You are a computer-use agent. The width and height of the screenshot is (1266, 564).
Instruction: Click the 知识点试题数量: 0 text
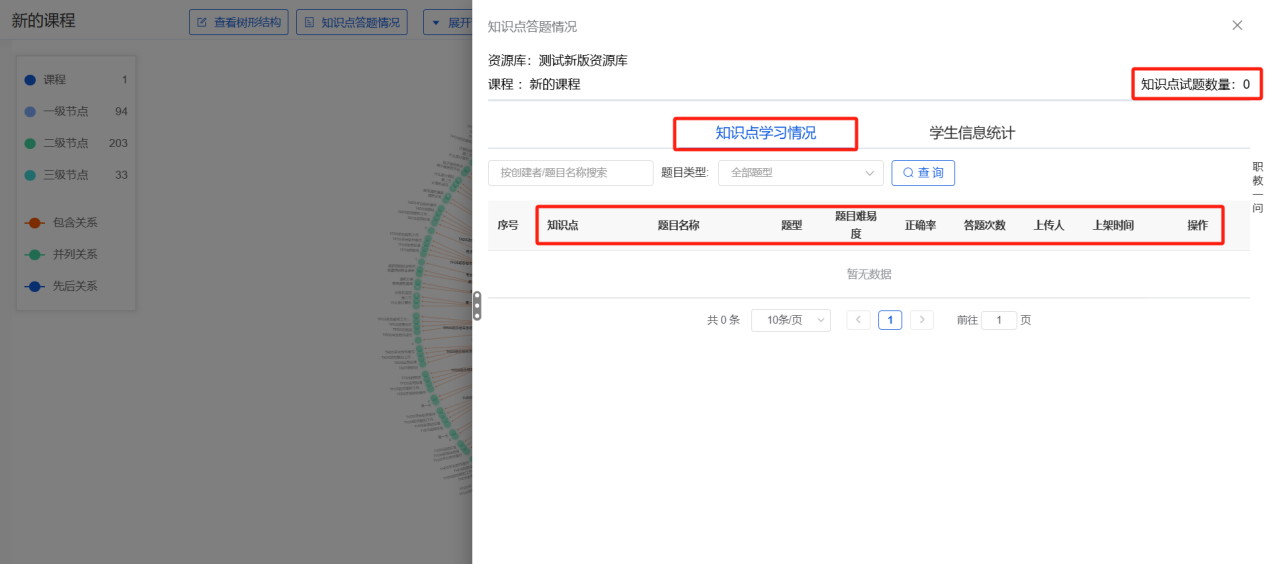click(1195, 85)
